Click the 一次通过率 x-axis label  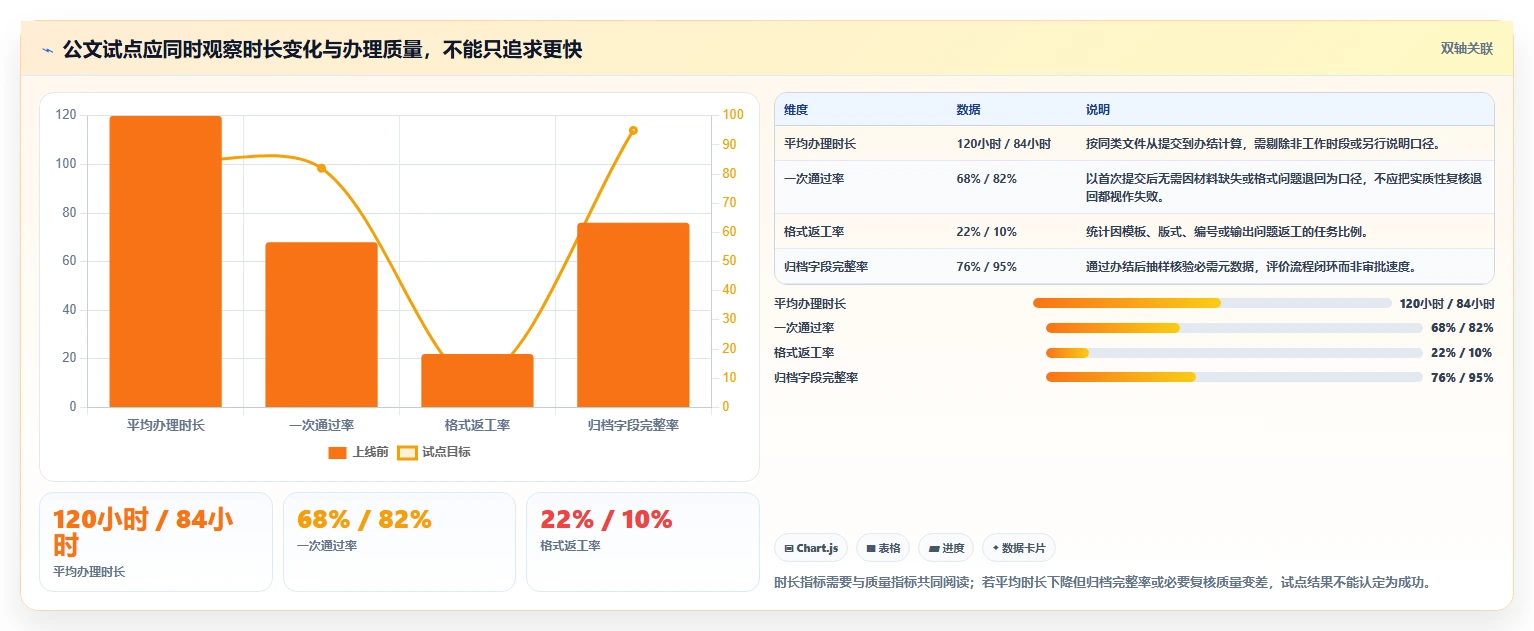321,425
